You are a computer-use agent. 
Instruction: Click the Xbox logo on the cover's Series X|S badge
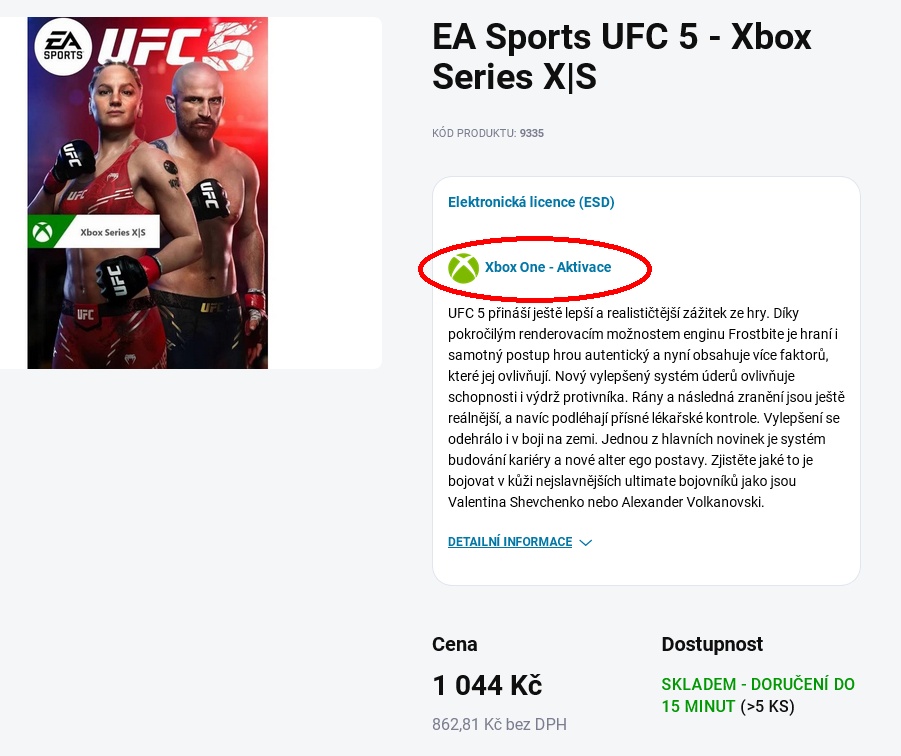coord(44,232)
